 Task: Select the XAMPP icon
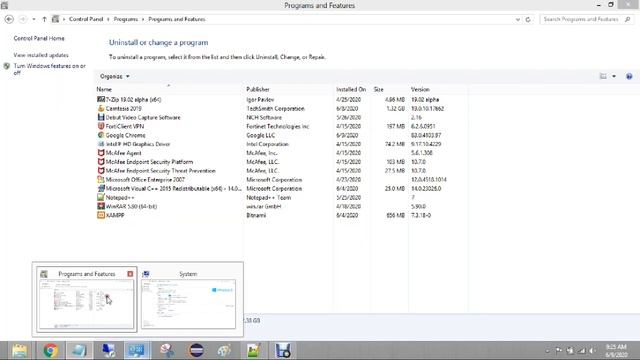[101, 215]
